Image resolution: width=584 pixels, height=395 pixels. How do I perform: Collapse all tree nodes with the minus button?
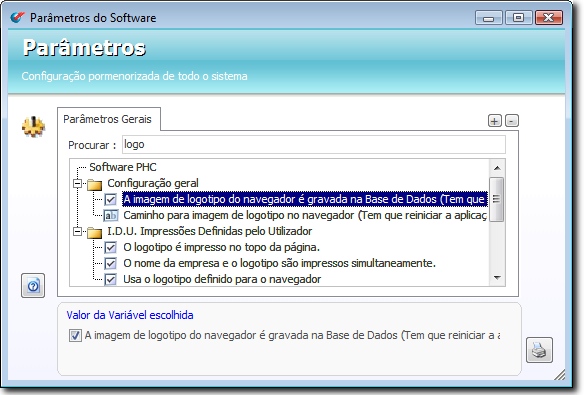[x=512, y=121]
